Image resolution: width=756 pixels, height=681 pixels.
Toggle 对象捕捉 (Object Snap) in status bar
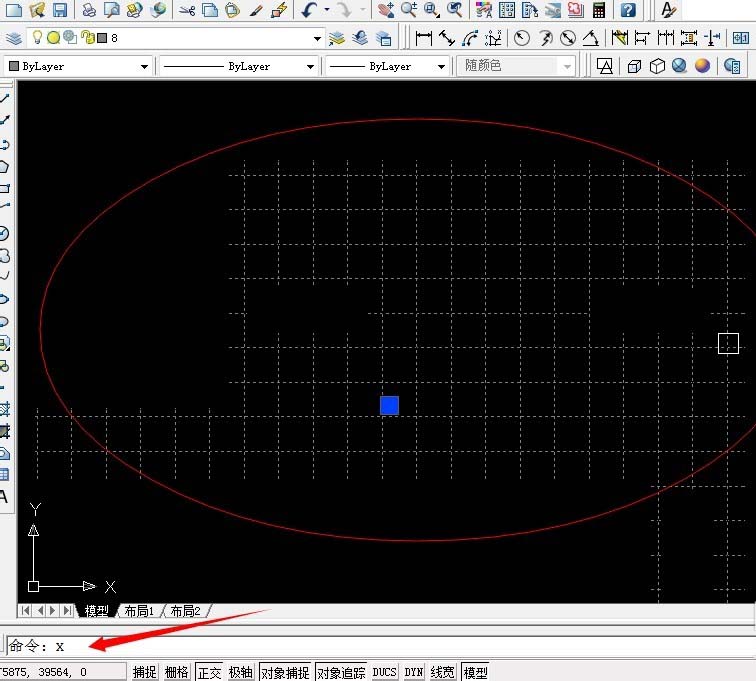point(285,672)
